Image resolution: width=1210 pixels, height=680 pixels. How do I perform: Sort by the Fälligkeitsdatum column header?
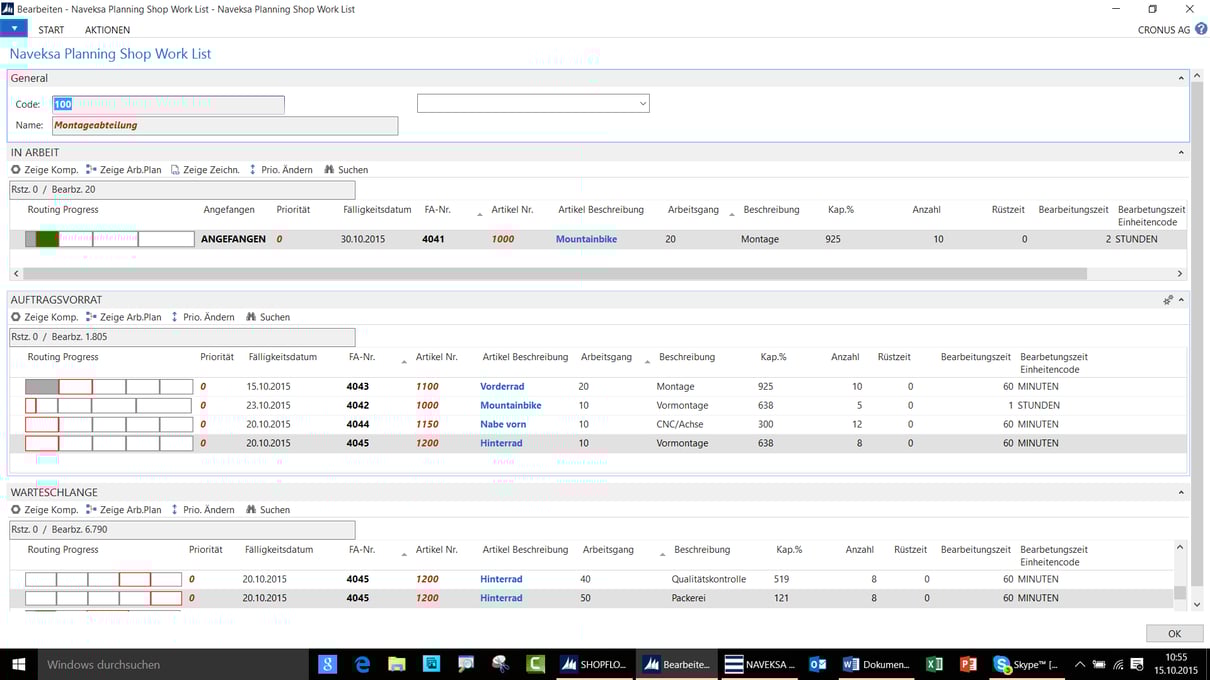376,209
